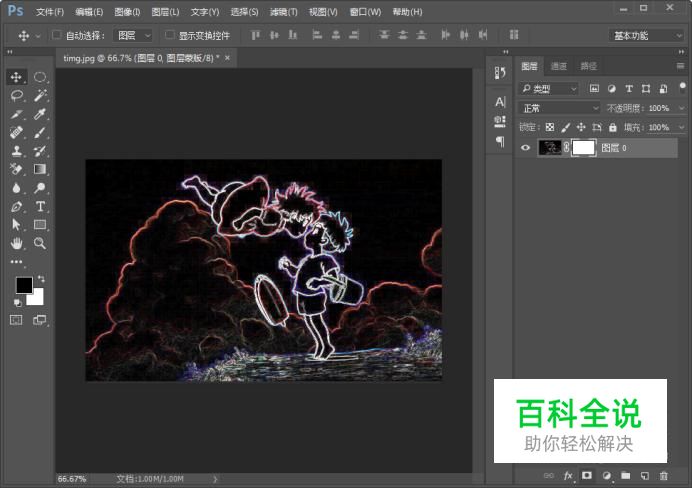The width and height of the screenshot is (692, 488).
Task: Switch to the 路径 tab
Action: coord(588,66)
